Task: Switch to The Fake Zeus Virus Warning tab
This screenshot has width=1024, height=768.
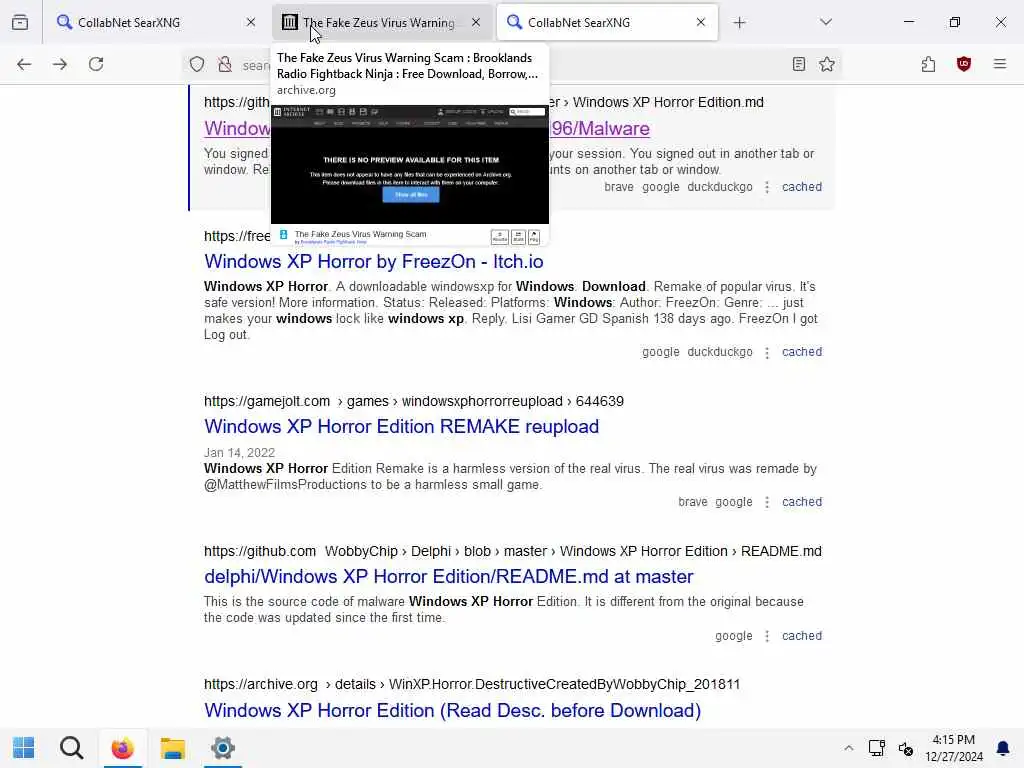Action: click(x=381, y=22)
